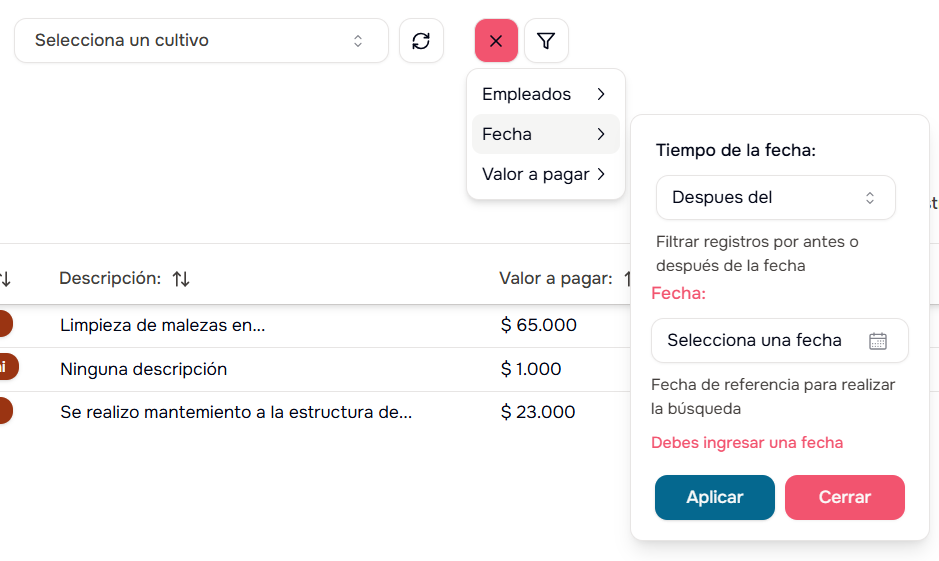Click chevron arrow beside Empleados

[601, 94]
